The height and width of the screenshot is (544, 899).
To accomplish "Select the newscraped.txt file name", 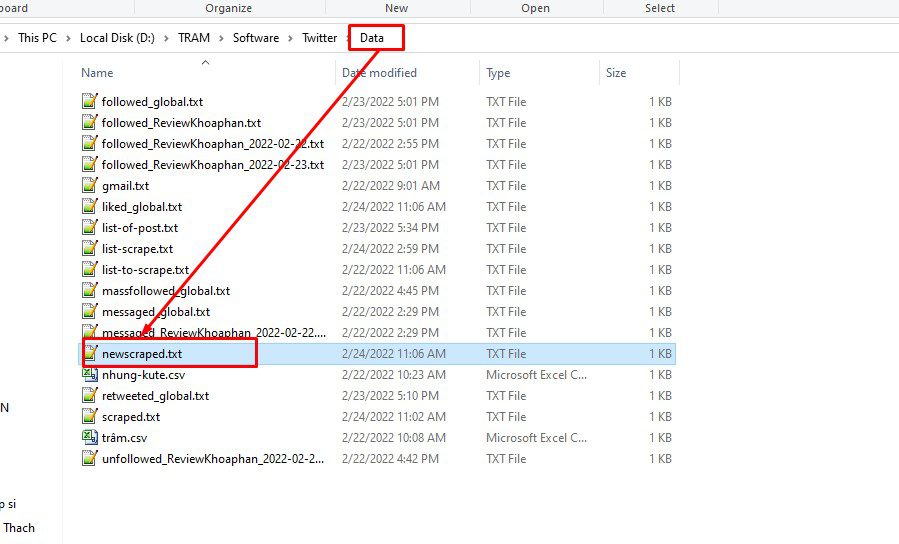I will click(x=142, y=354).
